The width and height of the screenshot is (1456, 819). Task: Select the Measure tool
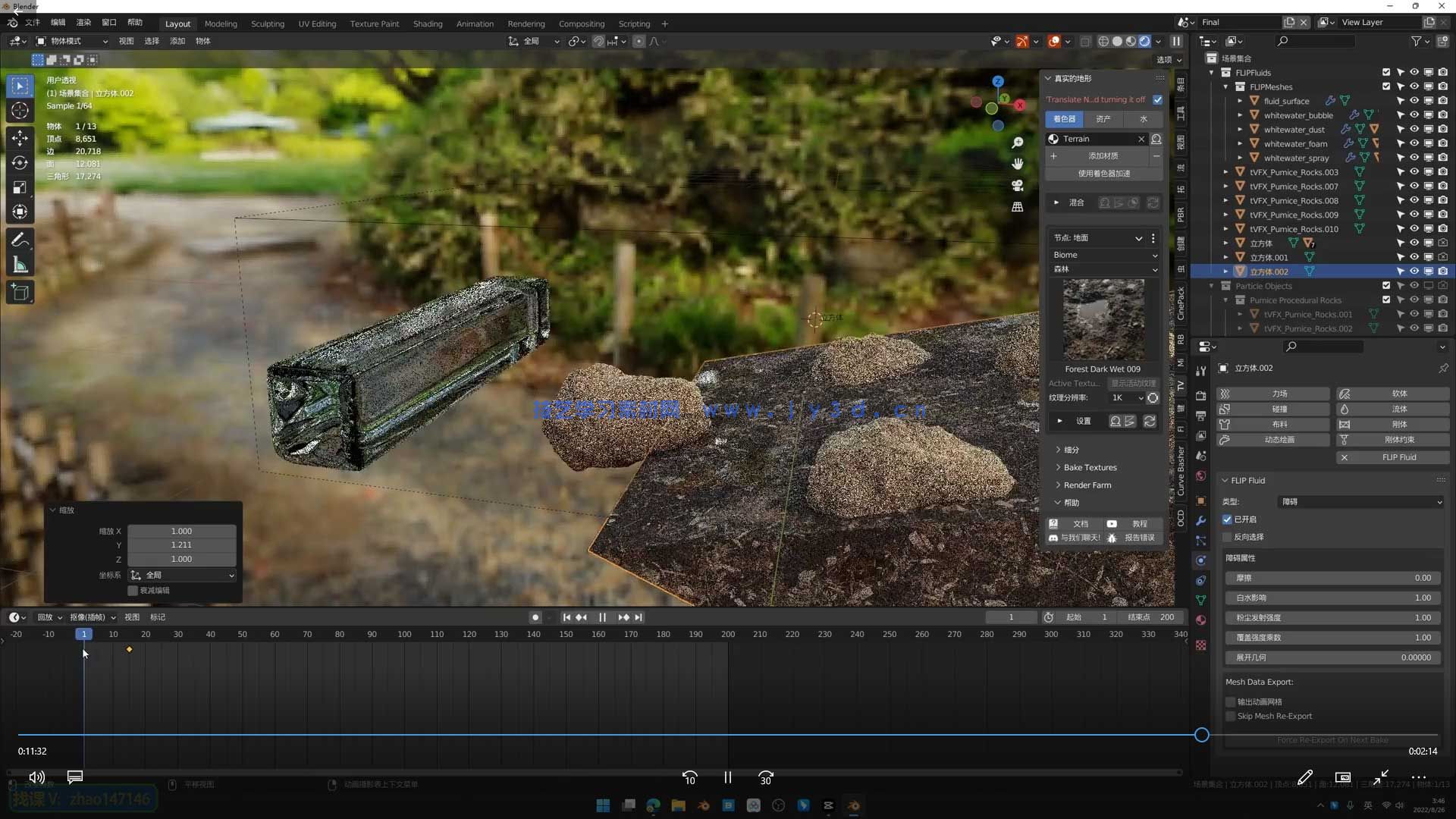pos(20,265)
